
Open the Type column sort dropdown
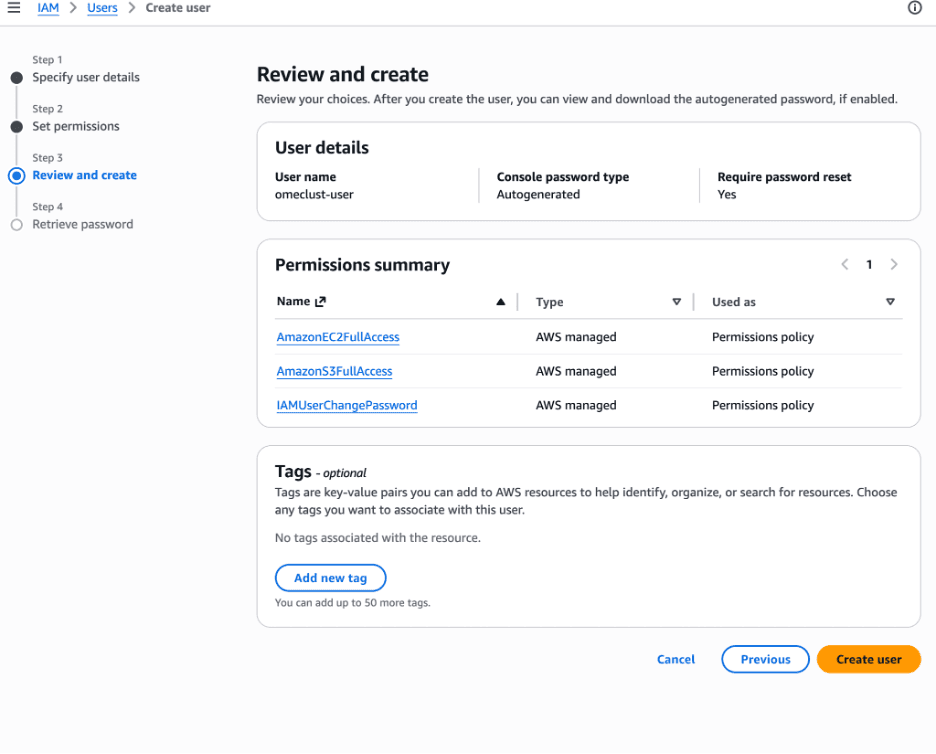(x=677, y=302)
